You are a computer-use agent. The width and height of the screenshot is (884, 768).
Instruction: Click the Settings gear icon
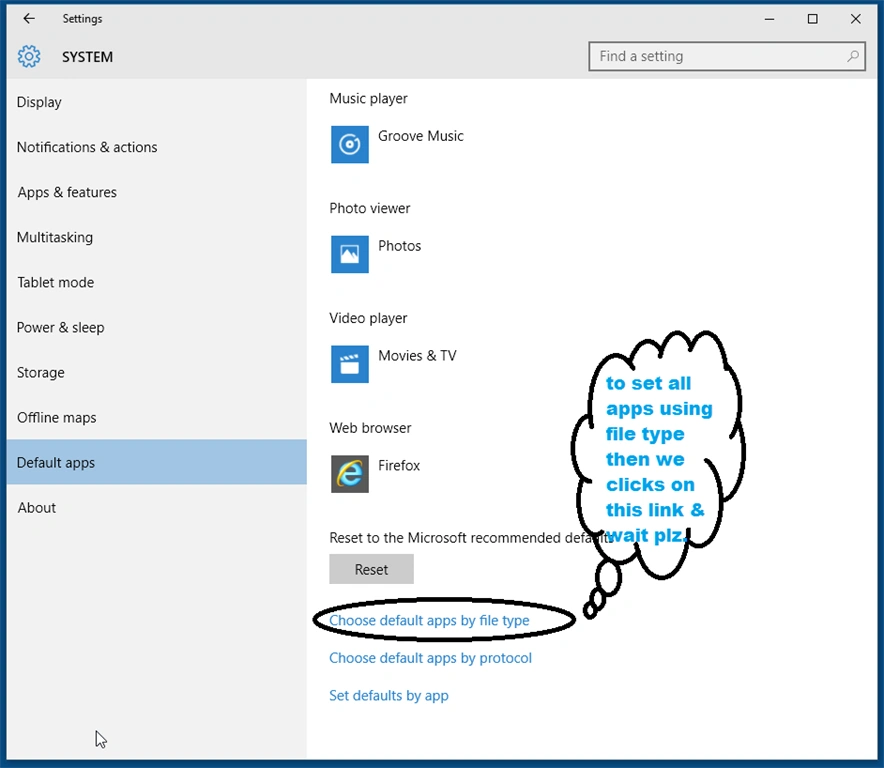pos(29,56)
